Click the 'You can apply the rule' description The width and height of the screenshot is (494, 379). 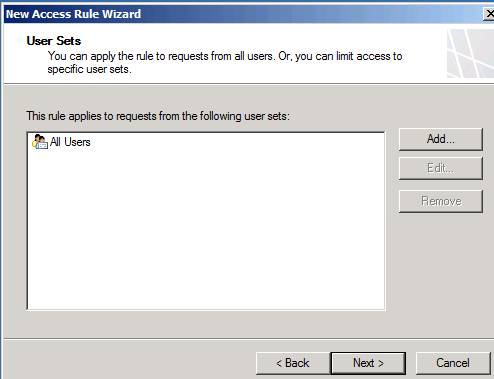pyautogui.click(x=225, y=56)
